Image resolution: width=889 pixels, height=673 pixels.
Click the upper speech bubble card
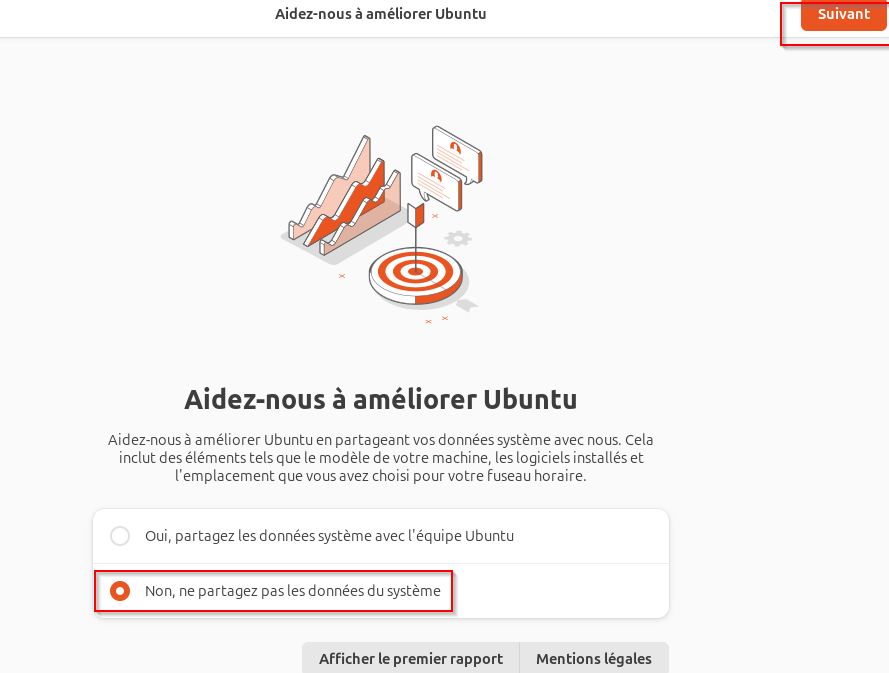(x=457, y=155)
